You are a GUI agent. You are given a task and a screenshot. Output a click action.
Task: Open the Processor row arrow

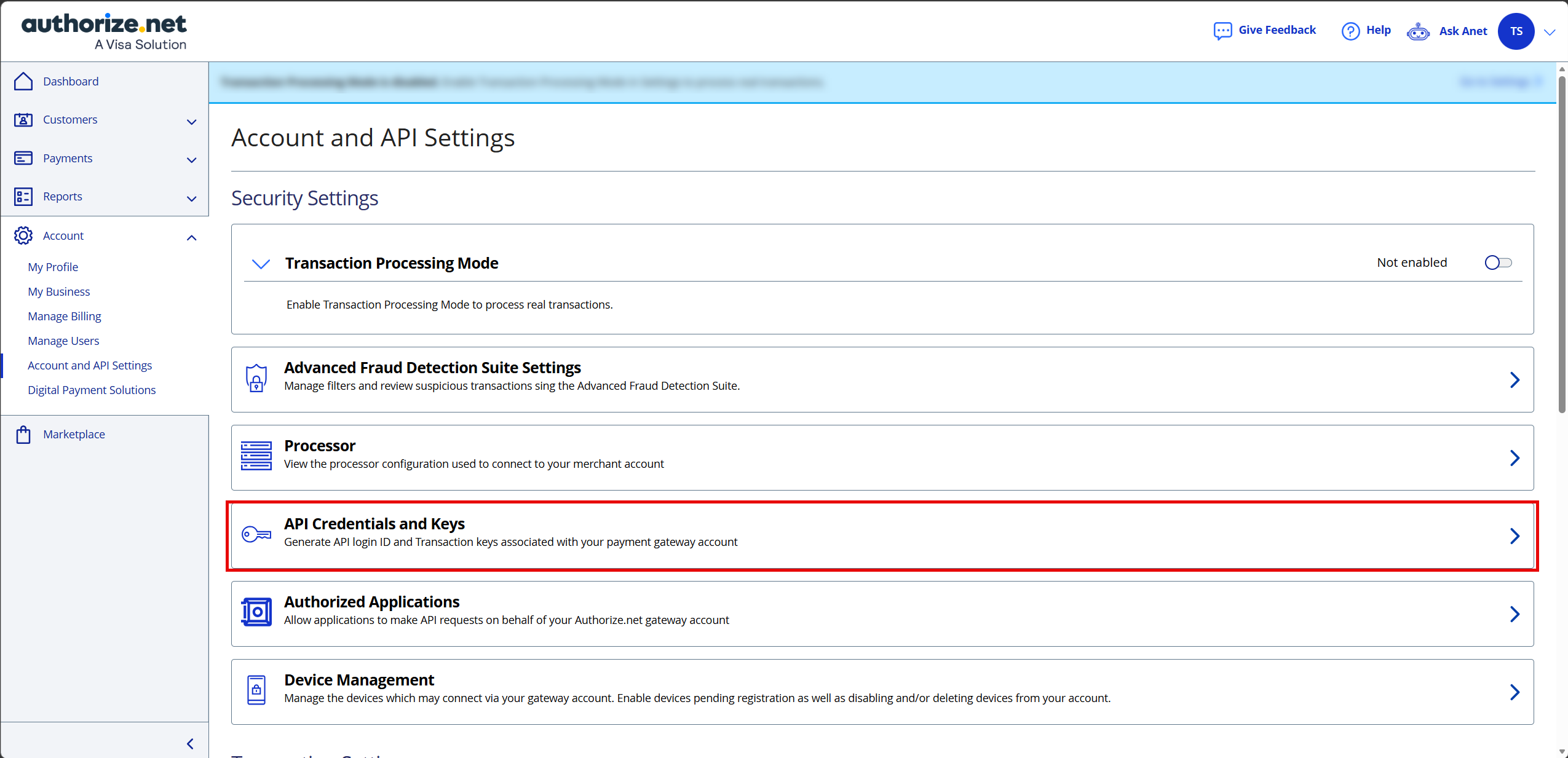pyautogui.click(x=1515, y=458)
